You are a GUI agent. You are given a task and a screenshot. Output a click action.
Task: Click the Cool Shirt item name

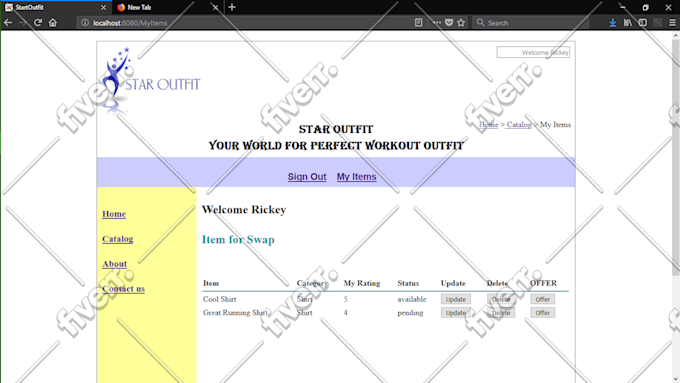point(219,299)
